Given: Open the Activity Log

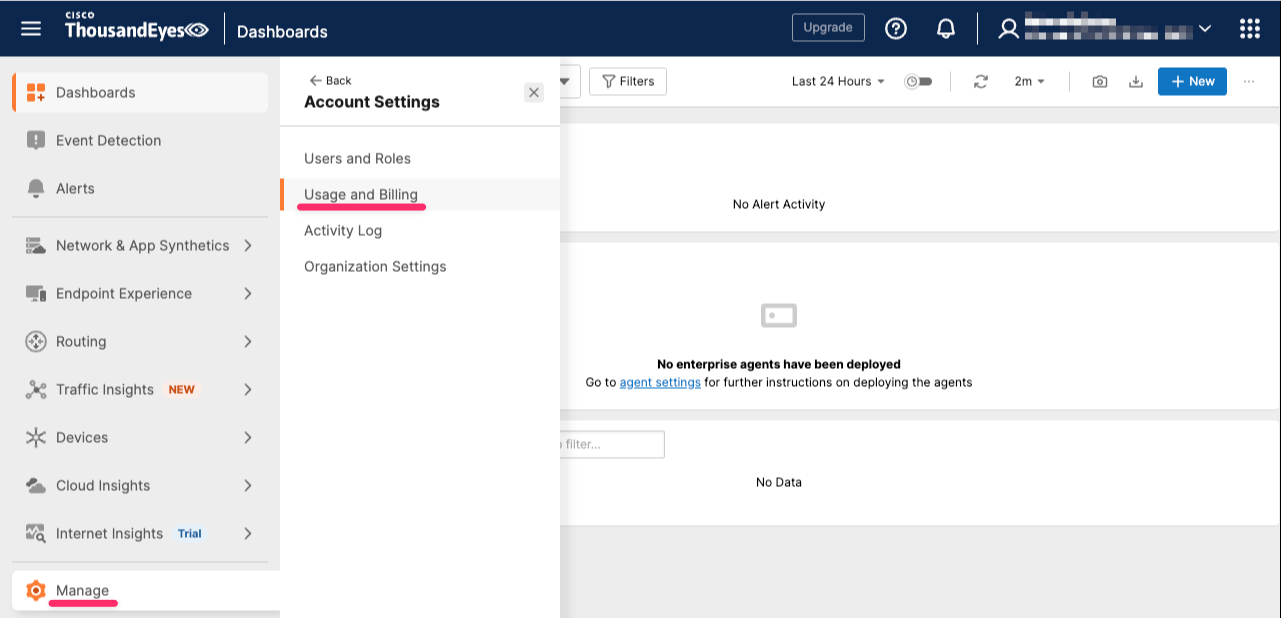Looking at the screenshot, I should [x=343, y=231].
